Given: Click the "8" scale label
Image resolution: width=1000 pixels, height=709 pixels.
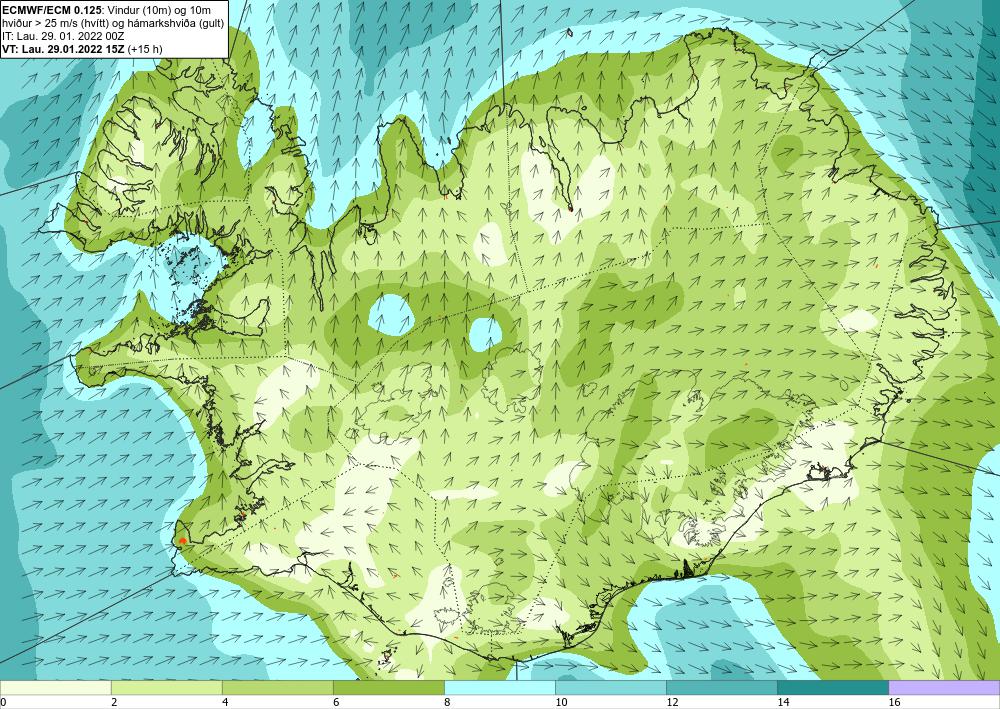Looking at the screenshot, I should (x=448, y=702).
